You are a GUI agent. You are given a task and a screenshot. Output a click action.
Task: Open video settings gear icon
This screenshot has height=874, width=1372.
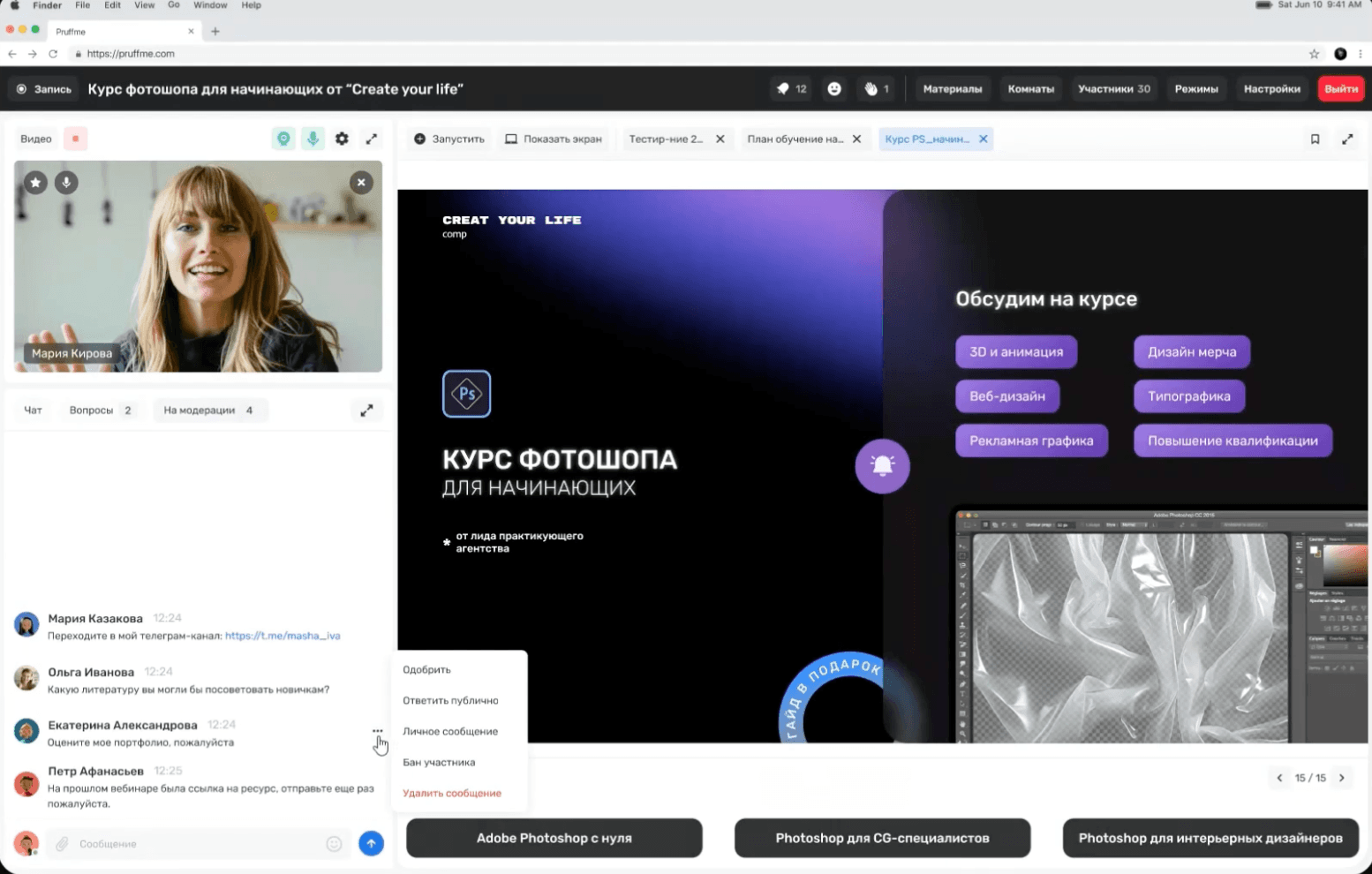[x=342, y=139]
